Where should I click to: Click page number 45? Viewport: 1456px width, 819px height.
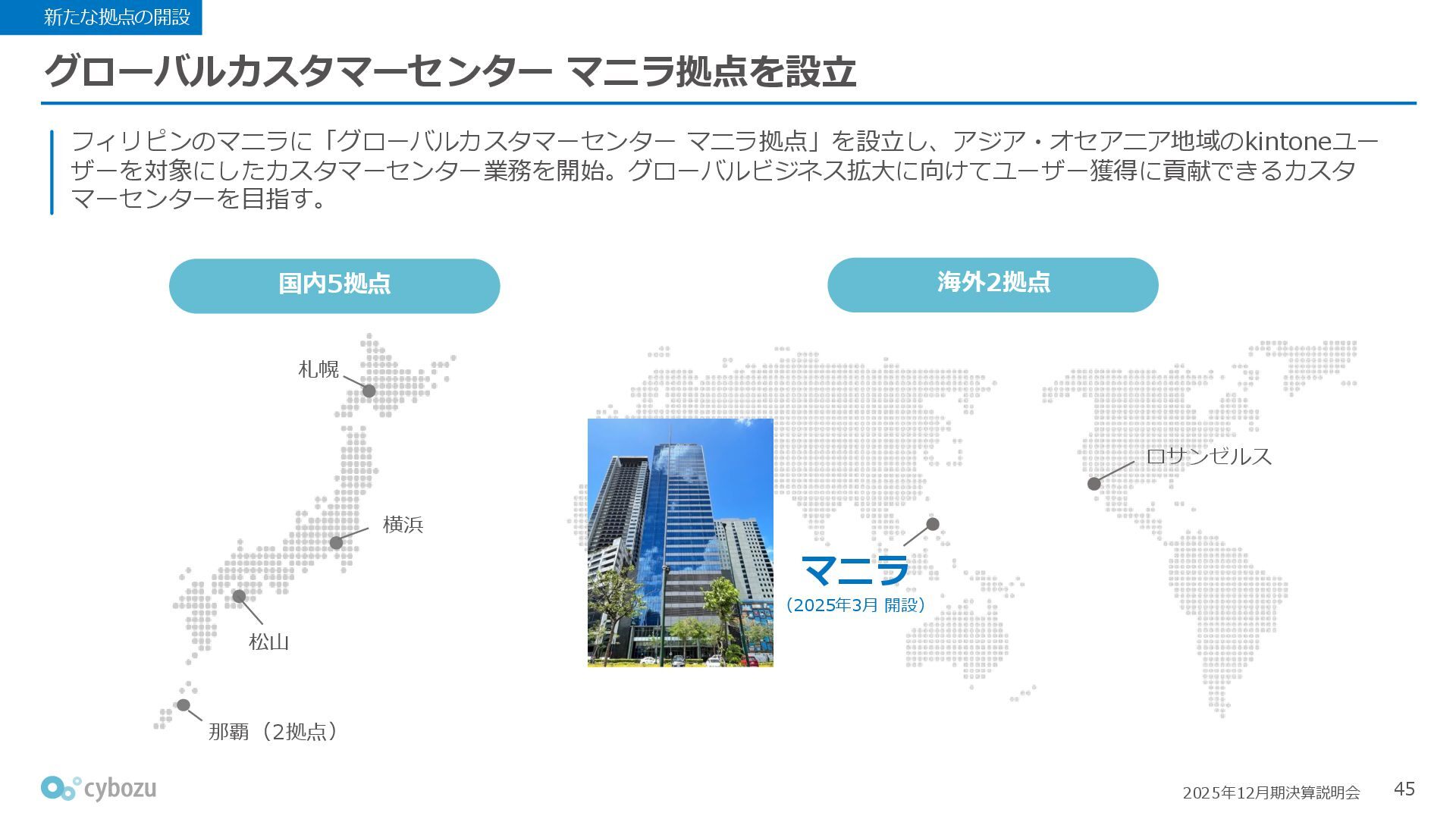1404,789
